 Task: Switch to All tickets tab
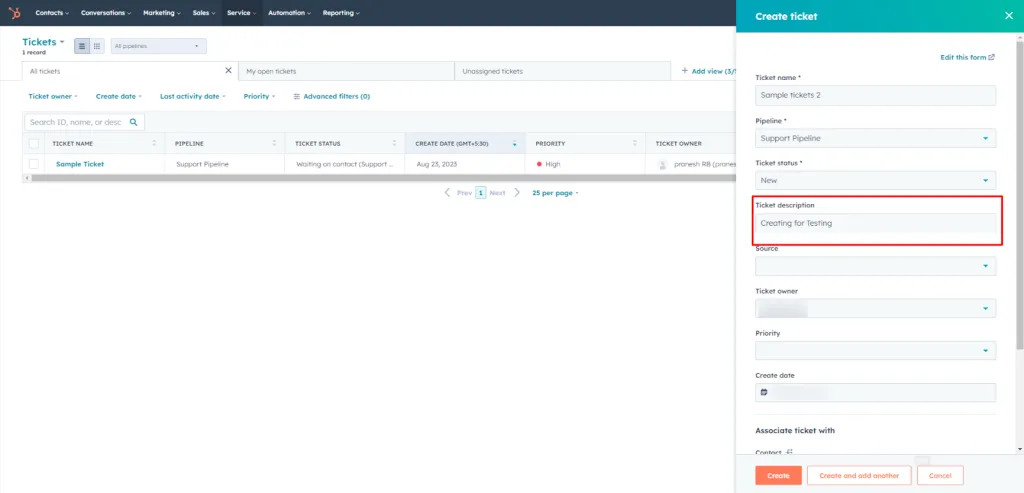(x=131, y=71)
